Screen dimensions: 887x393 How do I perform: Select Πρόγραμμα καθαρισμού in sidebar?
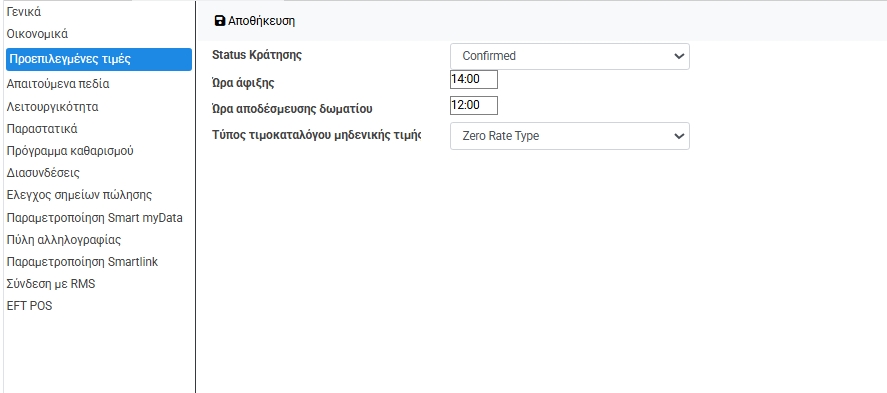(70, 151)
